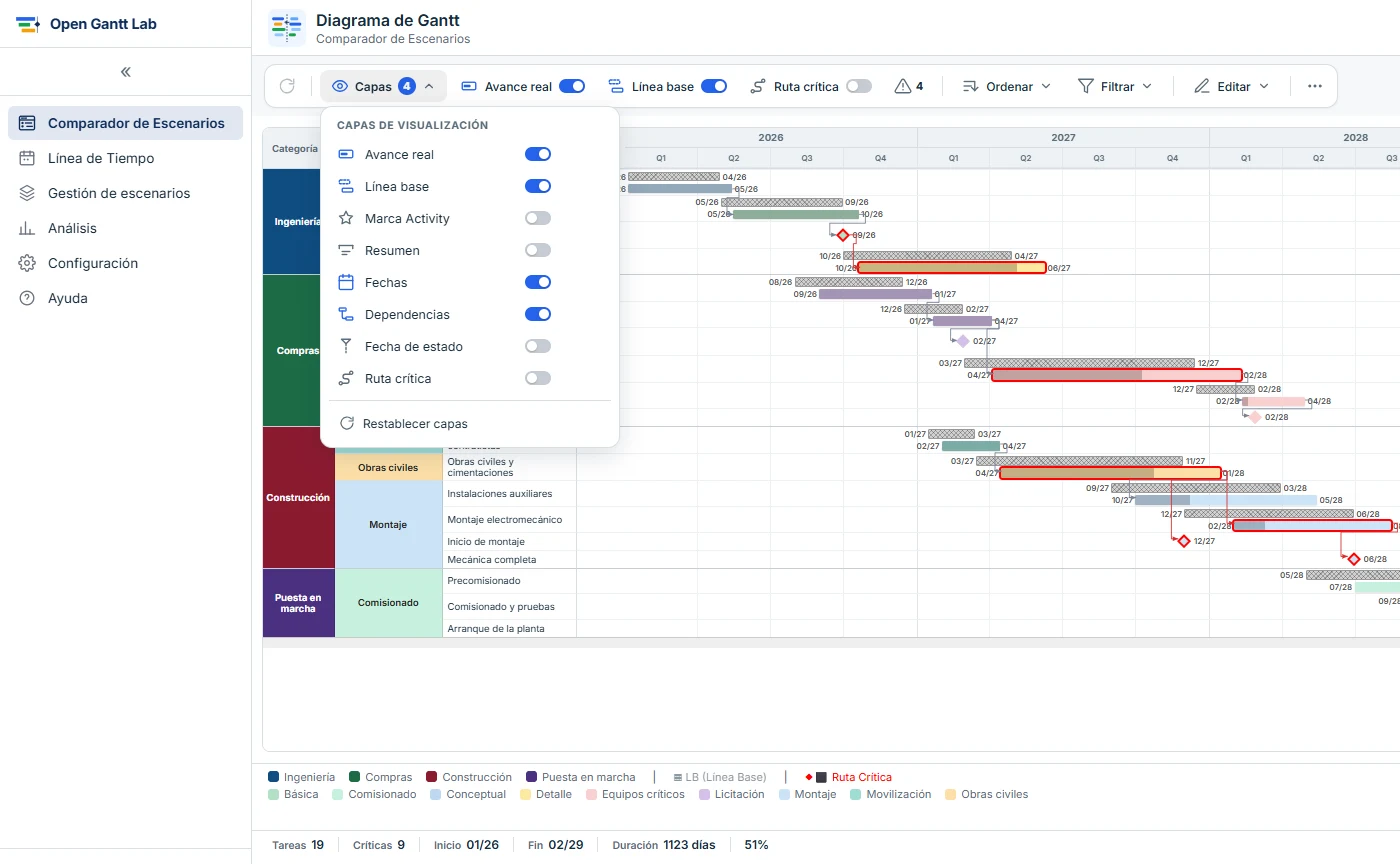
Task: Open the more options ellipsis menu
Action: (1315, 86)
